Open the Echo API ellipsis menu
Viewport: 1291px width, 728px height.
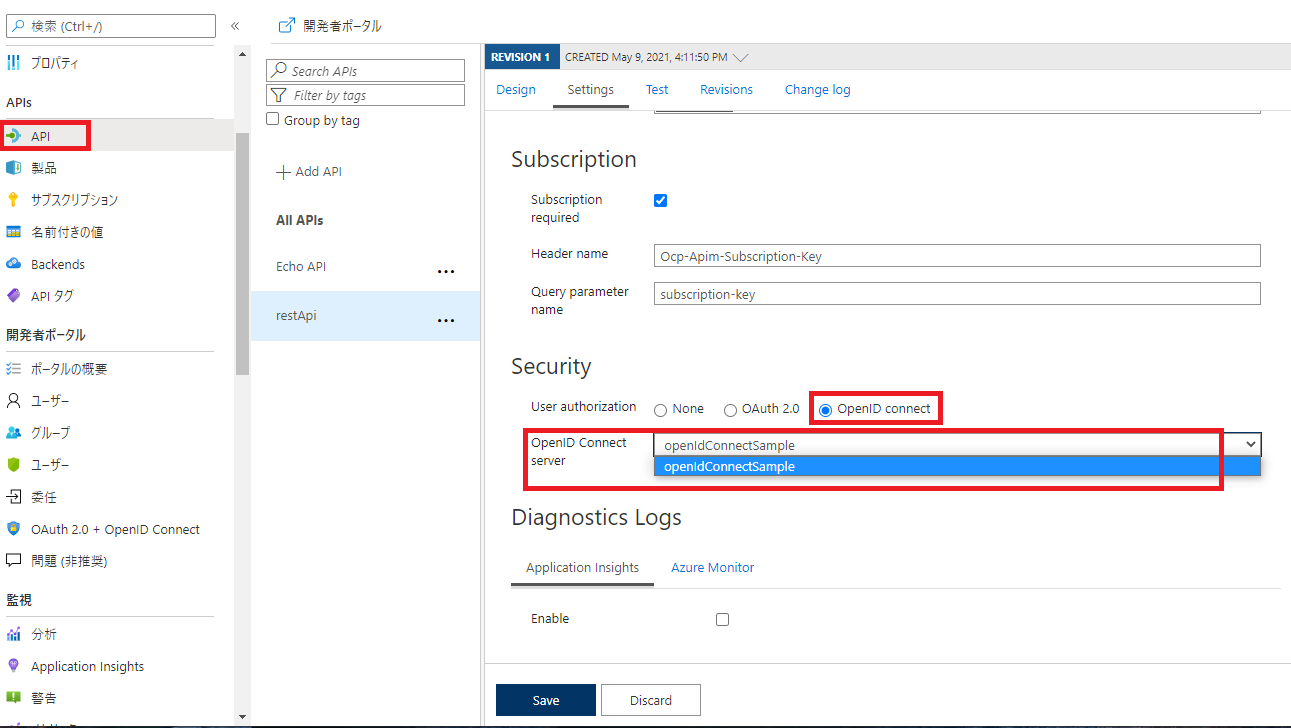[446, 271]
